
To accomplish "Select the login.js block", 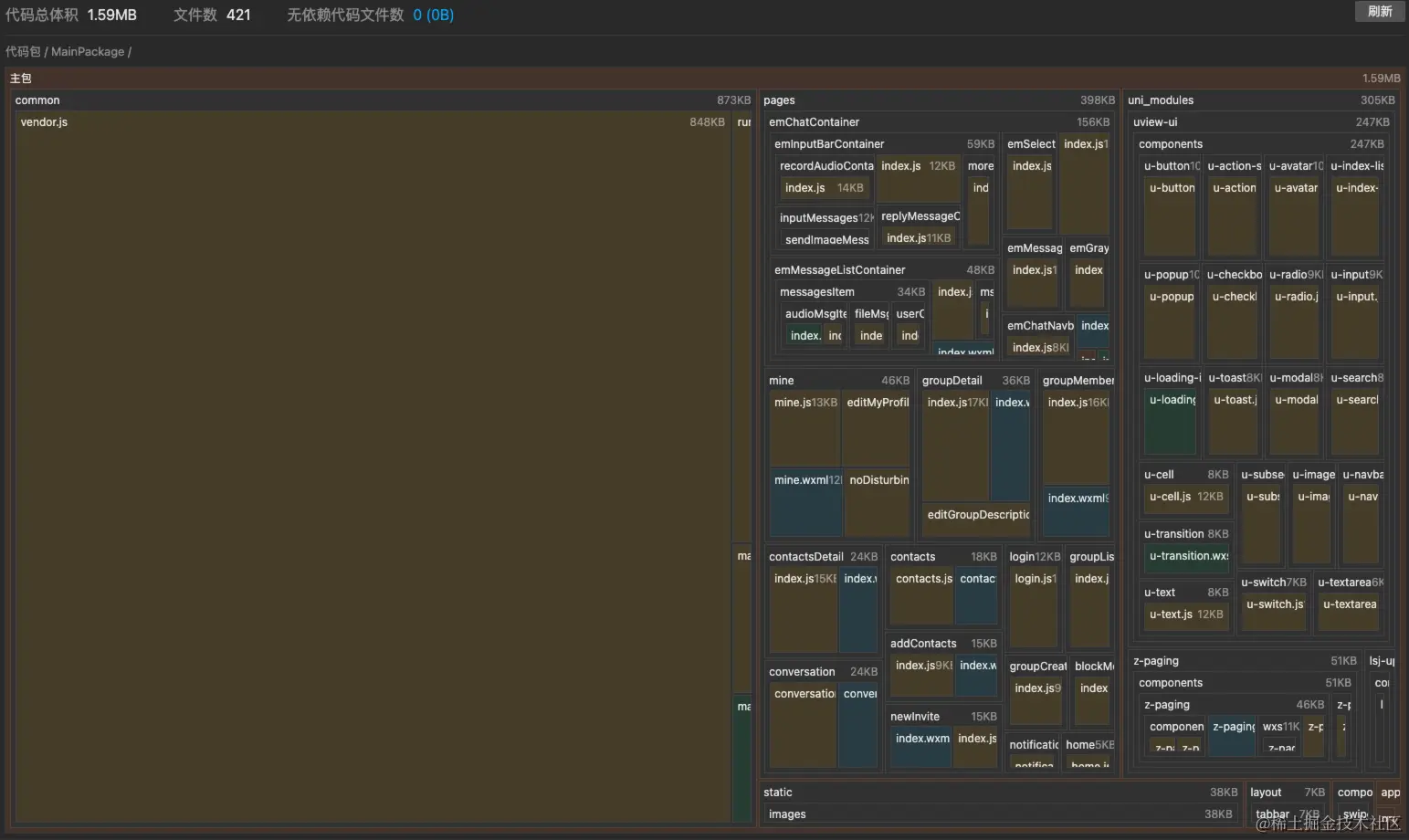I will (1034, 608).
